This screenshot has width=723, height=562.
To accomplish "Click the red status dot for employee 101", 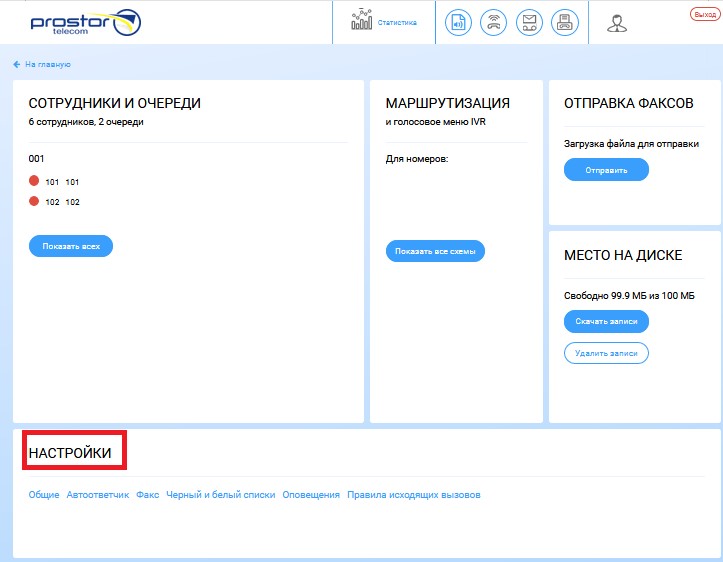I will pyautogui.click(x=34, y=181).
